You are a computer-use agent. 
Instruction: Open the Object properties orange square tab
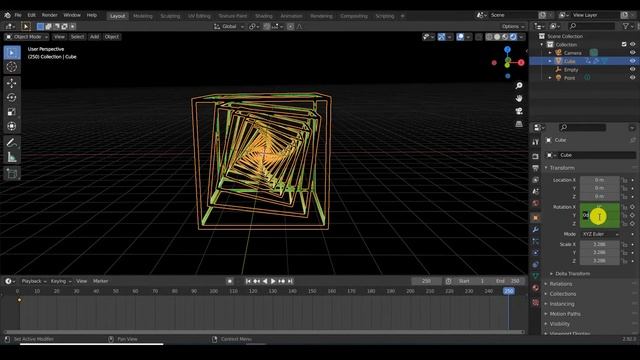point(536,218)
